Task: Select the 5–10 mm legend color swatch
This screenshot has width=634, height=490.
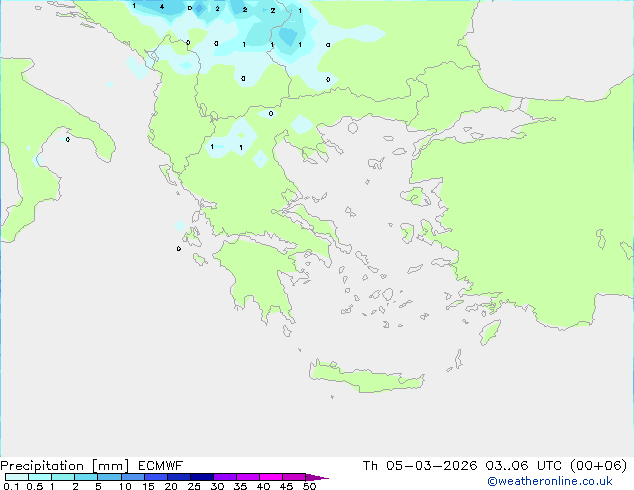Action: pos(110,477)
